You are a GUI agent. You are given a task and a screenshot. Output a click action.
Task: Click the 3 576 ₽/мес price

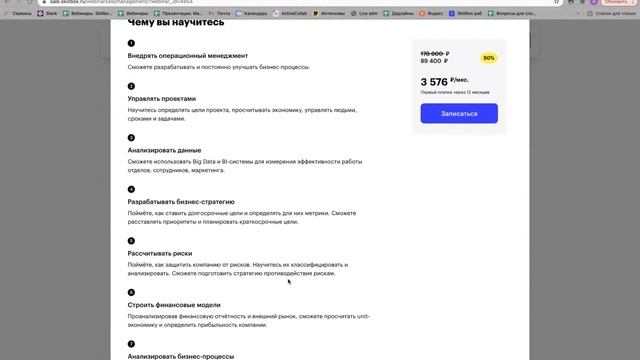coord(444,82)
